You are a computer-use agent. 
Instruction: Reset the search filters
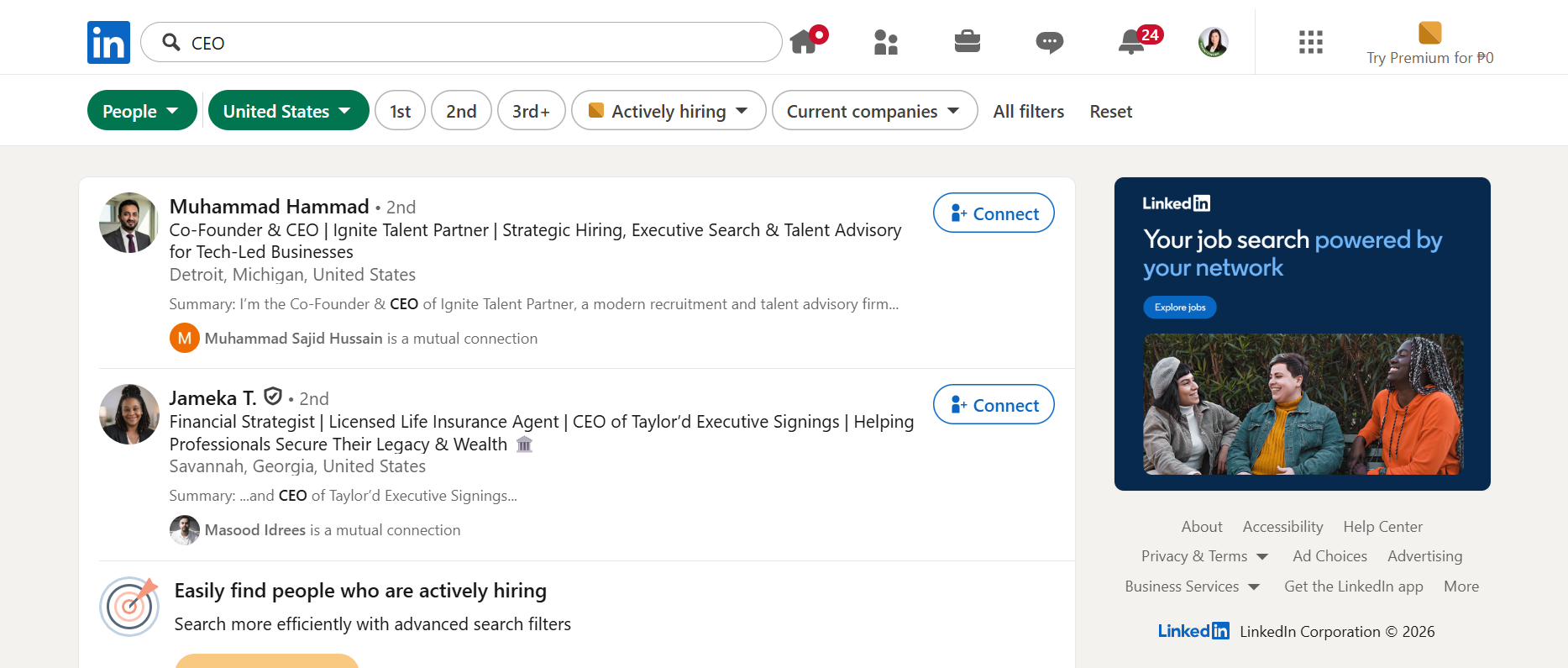click(x=1110, y=111)
